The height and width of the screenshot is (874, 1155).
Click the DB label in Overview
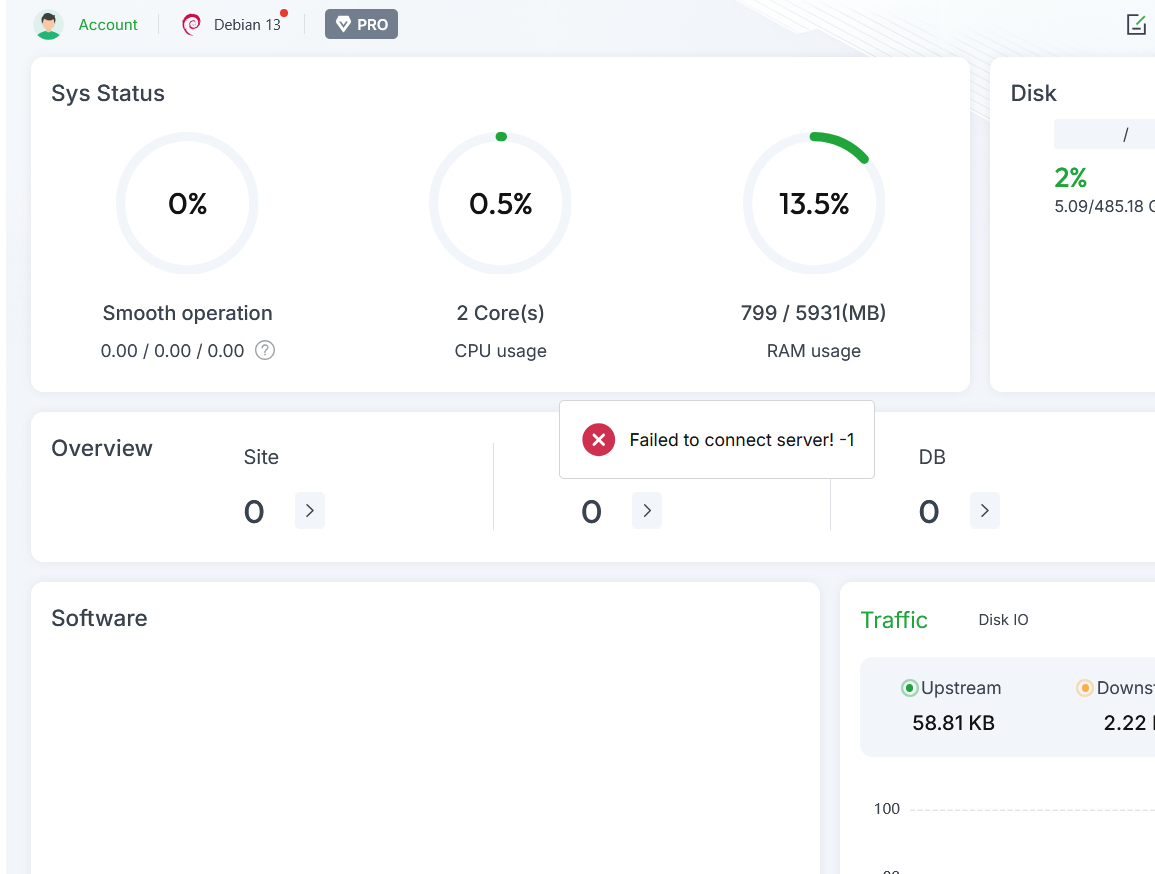click(932, 457)
